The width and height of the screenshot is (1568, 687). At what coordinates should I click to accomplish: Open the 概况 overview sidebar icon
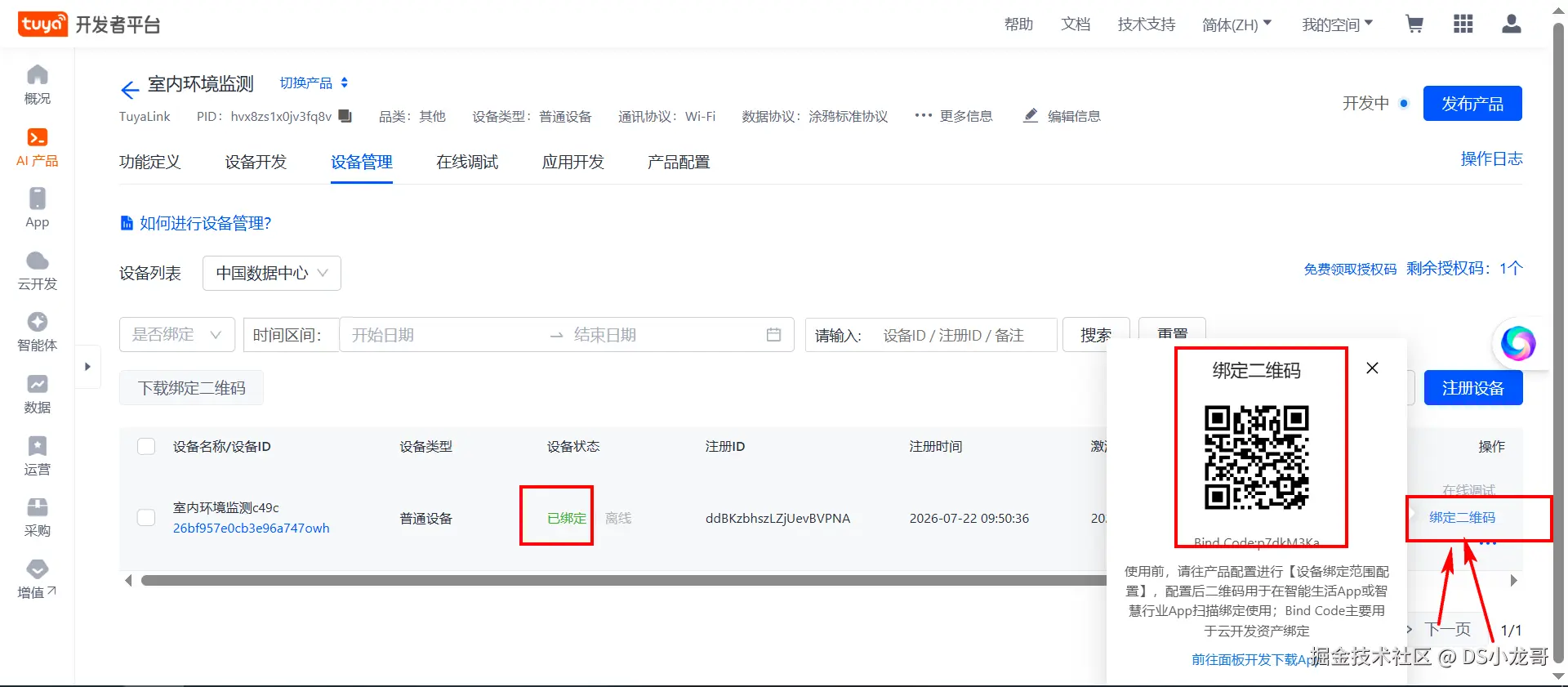tap(38, 85)
